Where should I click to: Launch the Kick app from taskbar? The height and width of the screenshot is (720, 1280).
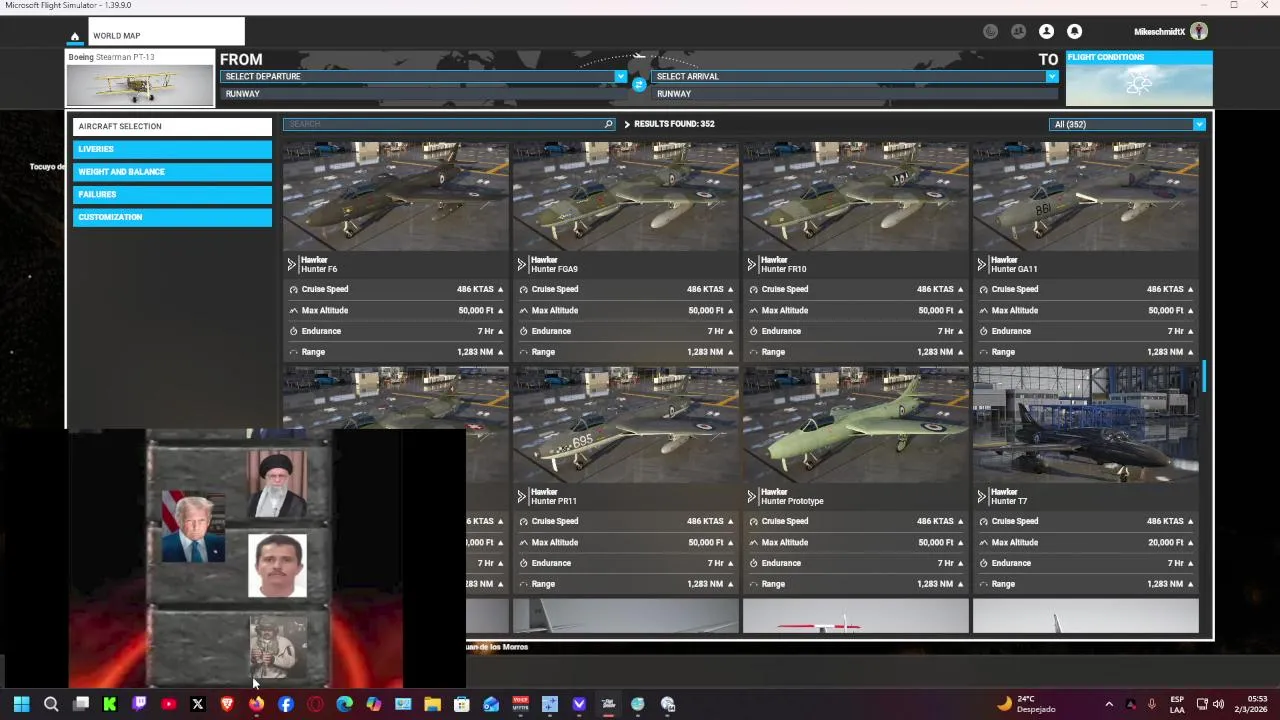click(x=110, y=704)
